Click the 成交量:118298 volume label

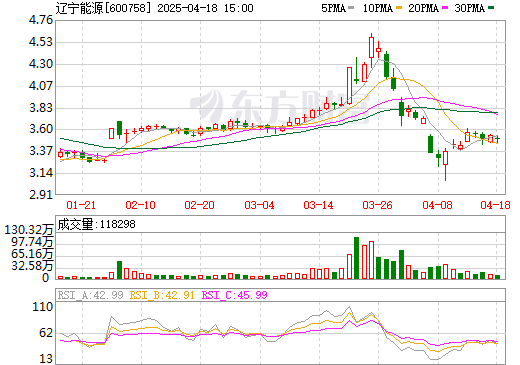click(97, 224)
